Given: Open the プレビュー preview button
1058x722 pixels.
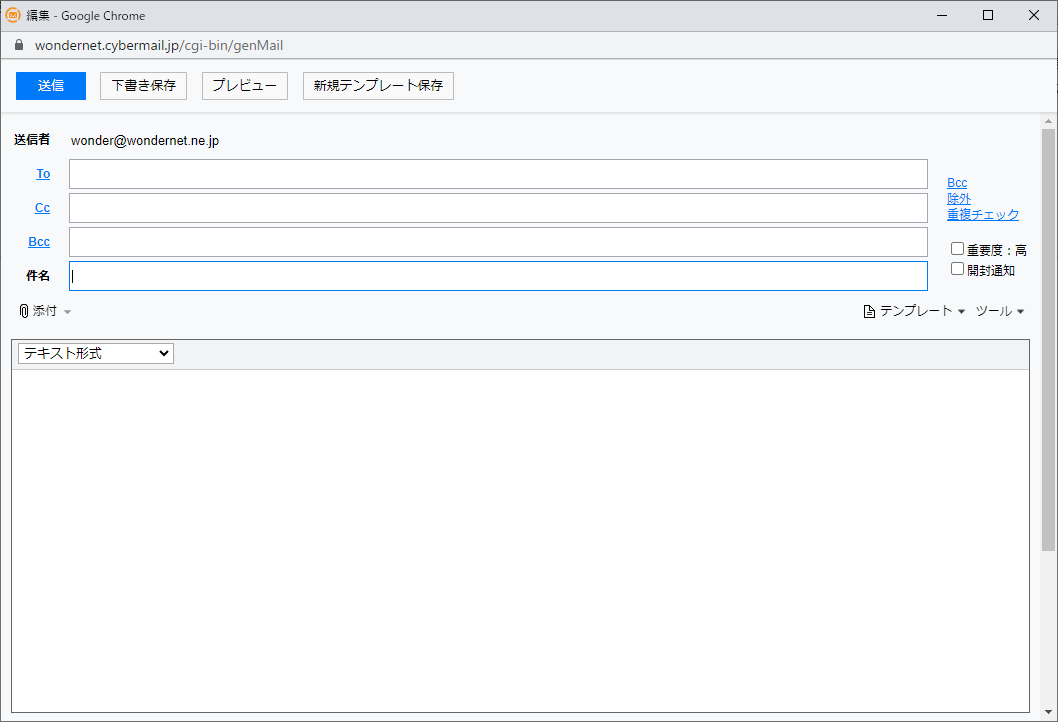Looking at the screenshot, I should click(245, 86).
